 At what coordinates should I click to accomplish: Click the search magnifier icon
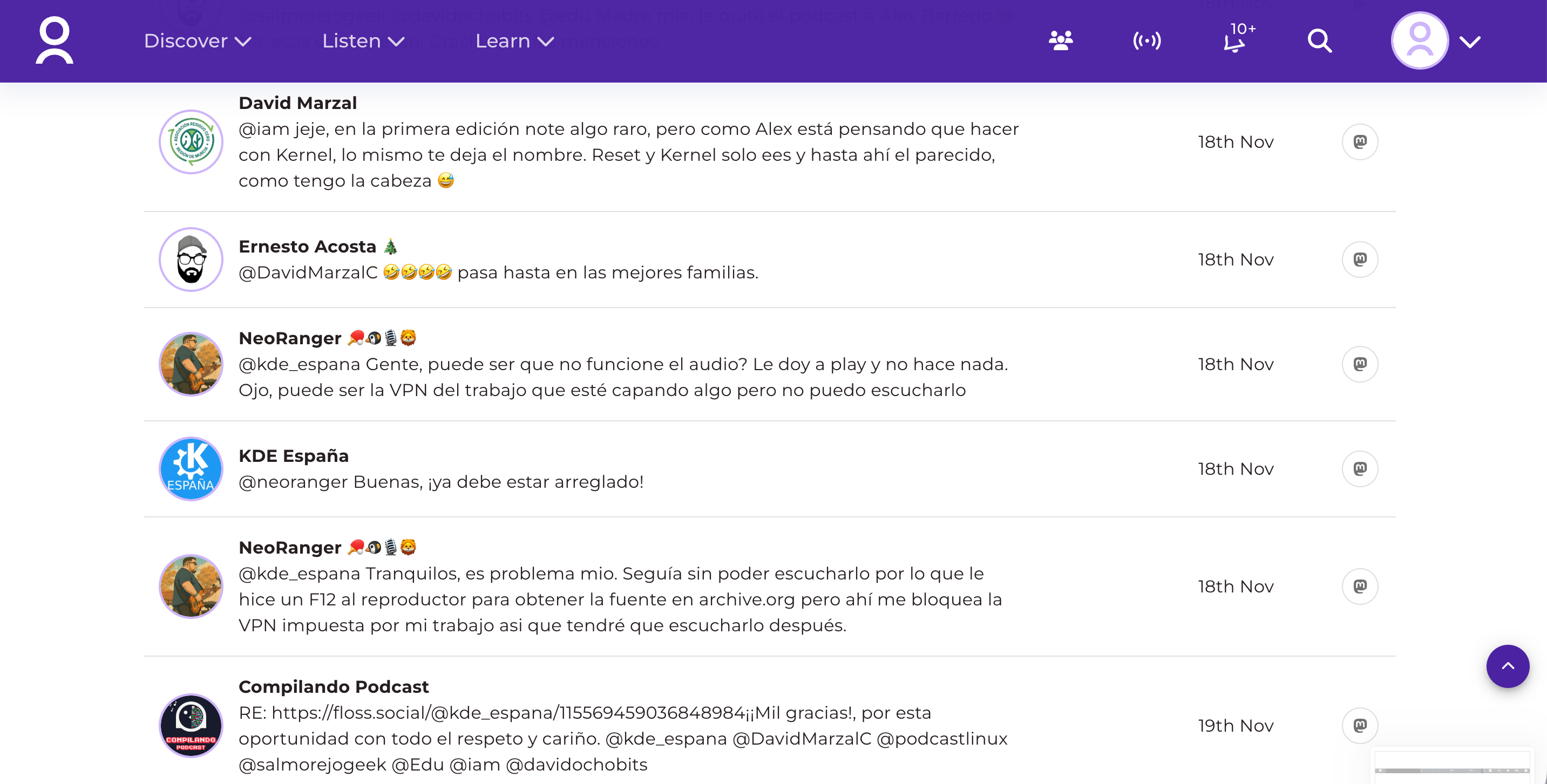click(1319, 41)
